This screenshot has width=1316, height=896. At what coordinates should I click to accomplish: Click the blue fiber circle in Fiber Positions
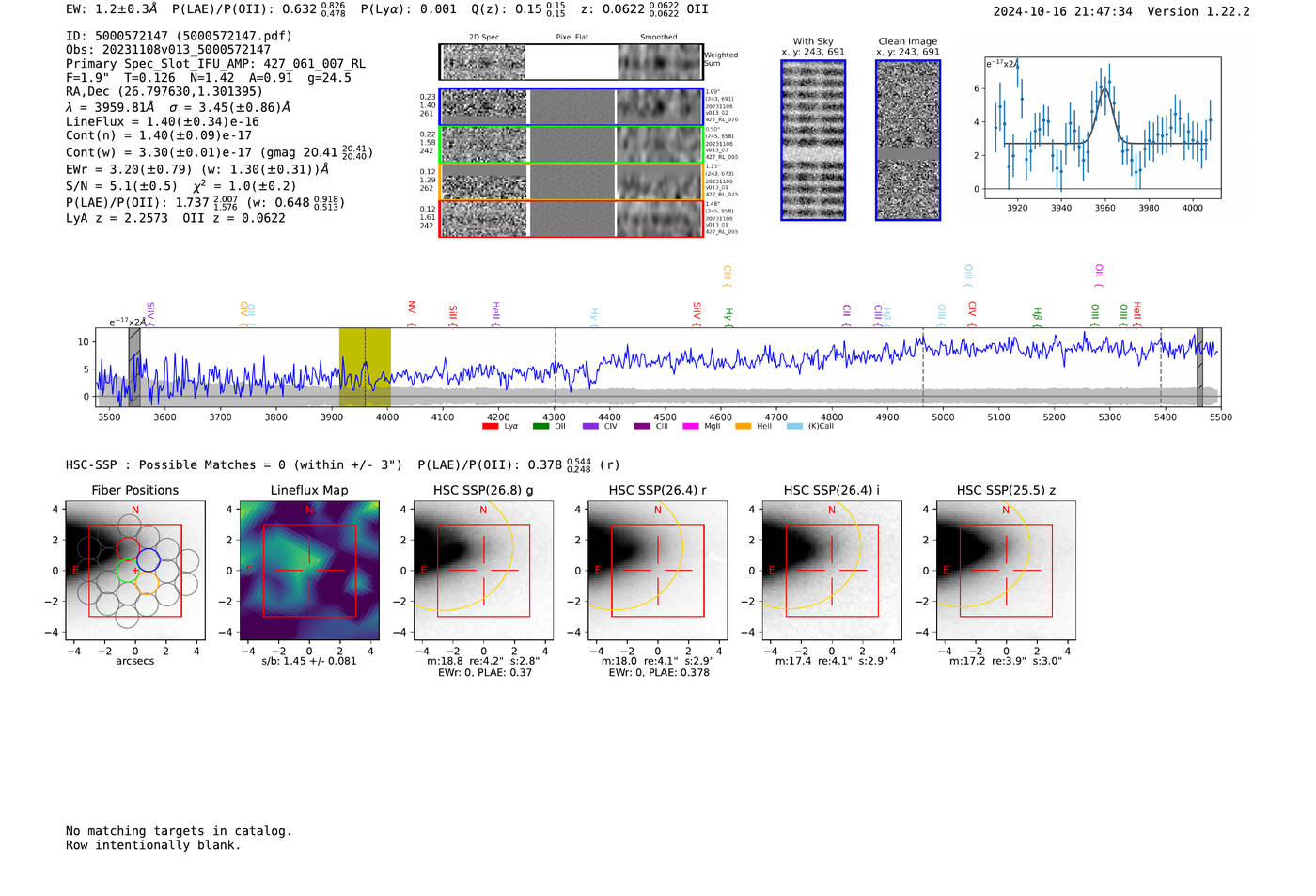[x=149, y=560]
